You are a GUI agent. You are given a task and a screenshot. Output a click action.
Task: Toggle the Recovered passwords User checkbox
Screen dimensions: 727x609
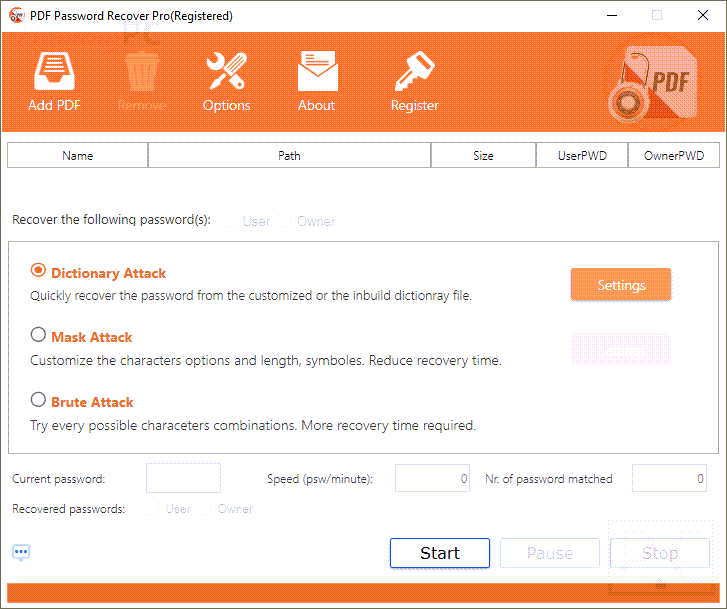[x=152, y=509]
